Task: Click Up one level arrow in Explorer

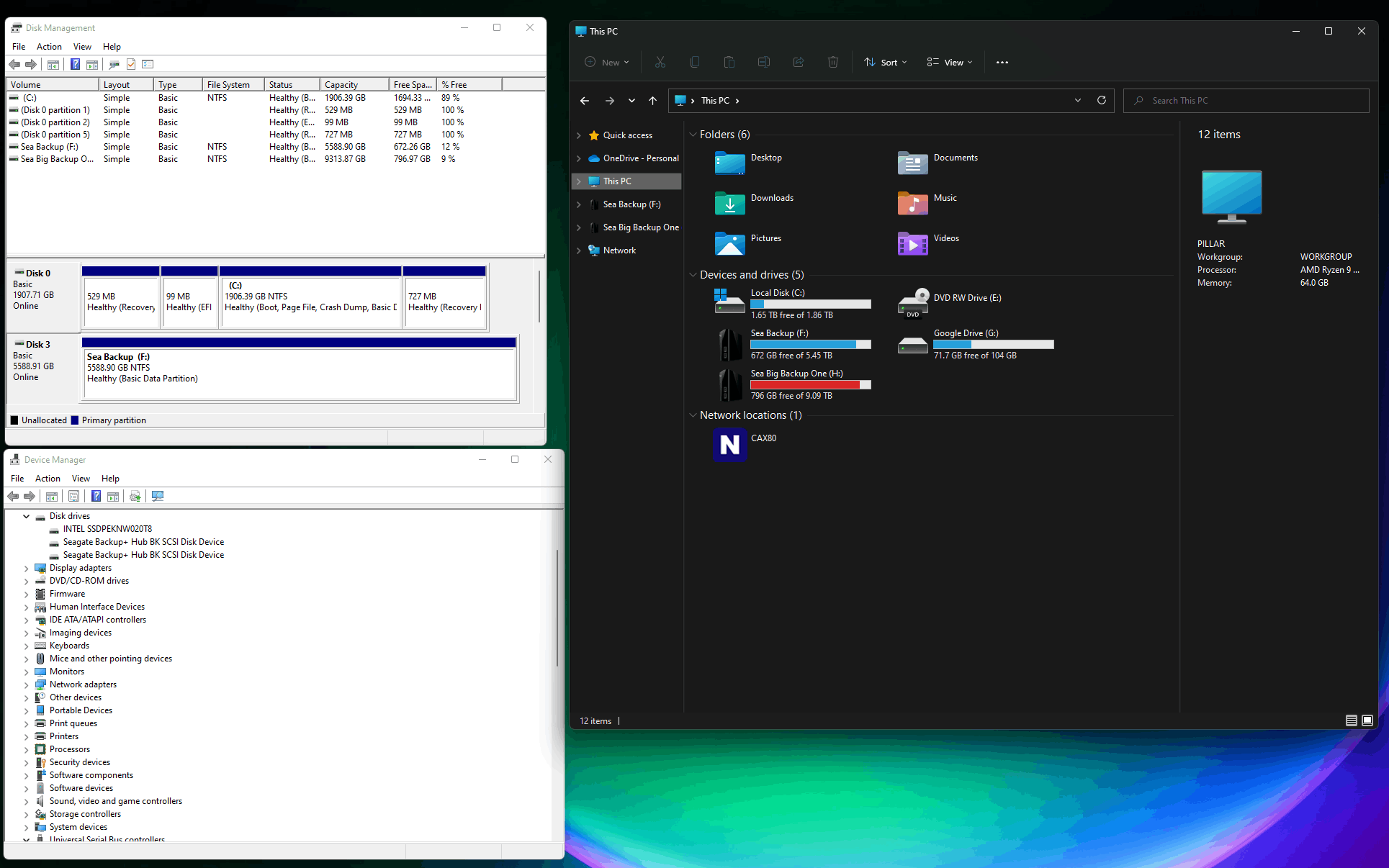Action: point(652,101)
